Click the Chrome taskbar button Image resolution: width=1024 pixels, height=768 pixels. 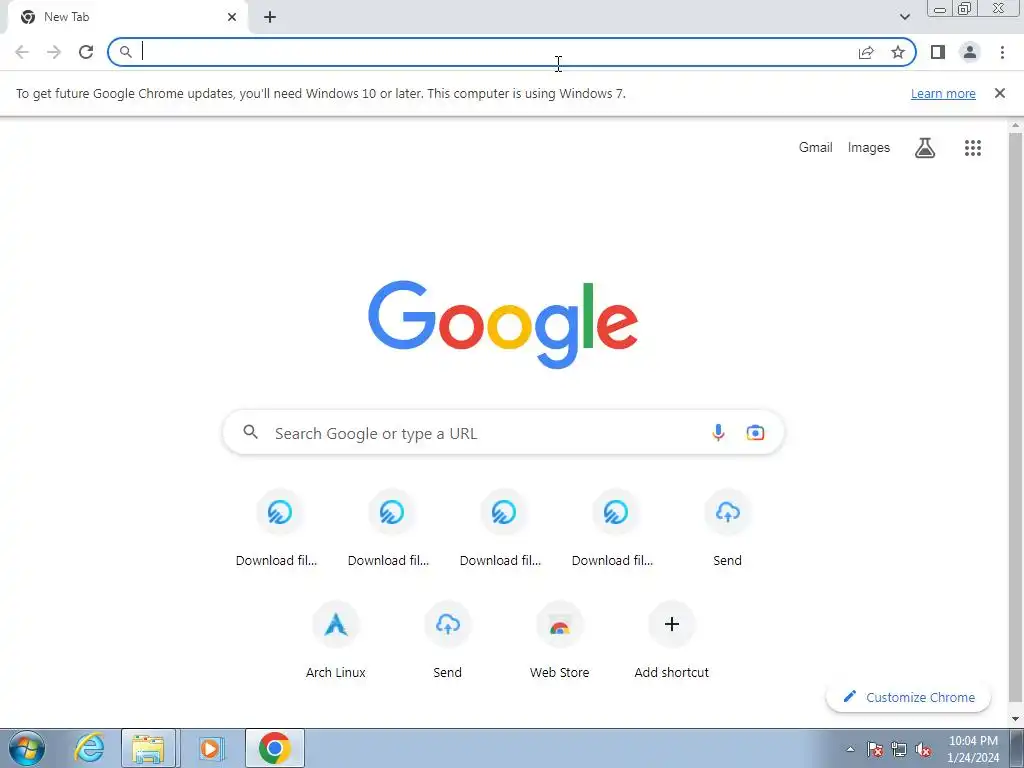tap(274, 748)
